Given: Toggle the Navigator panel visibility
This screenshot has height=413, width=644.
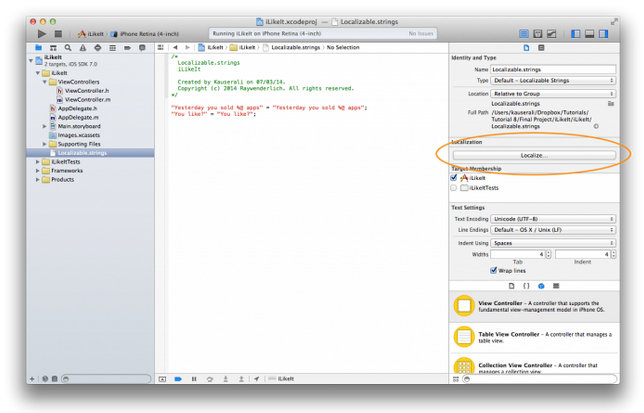Looking at the screenshot, I should [576, 34].
